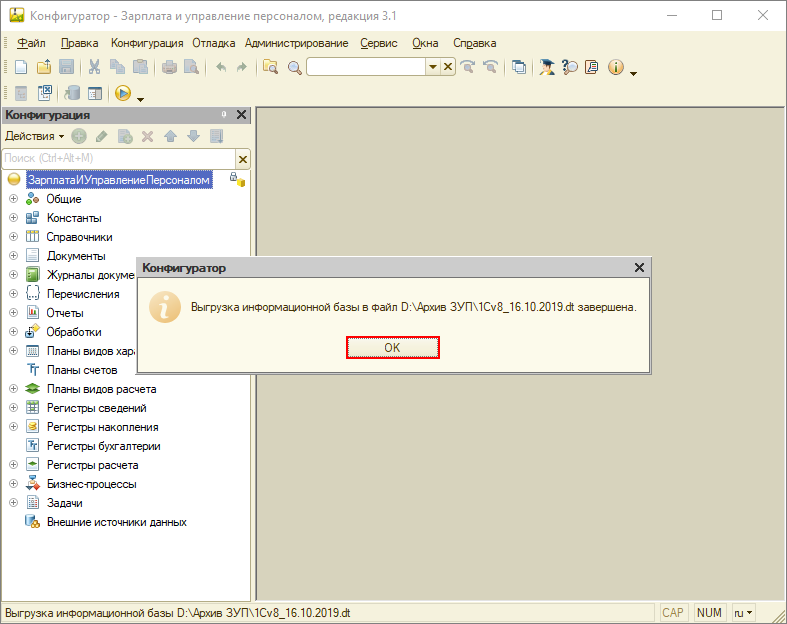Expand the Регистры сведений tree node
Viewport: 787px width, 624px height.
click(14, 408)
